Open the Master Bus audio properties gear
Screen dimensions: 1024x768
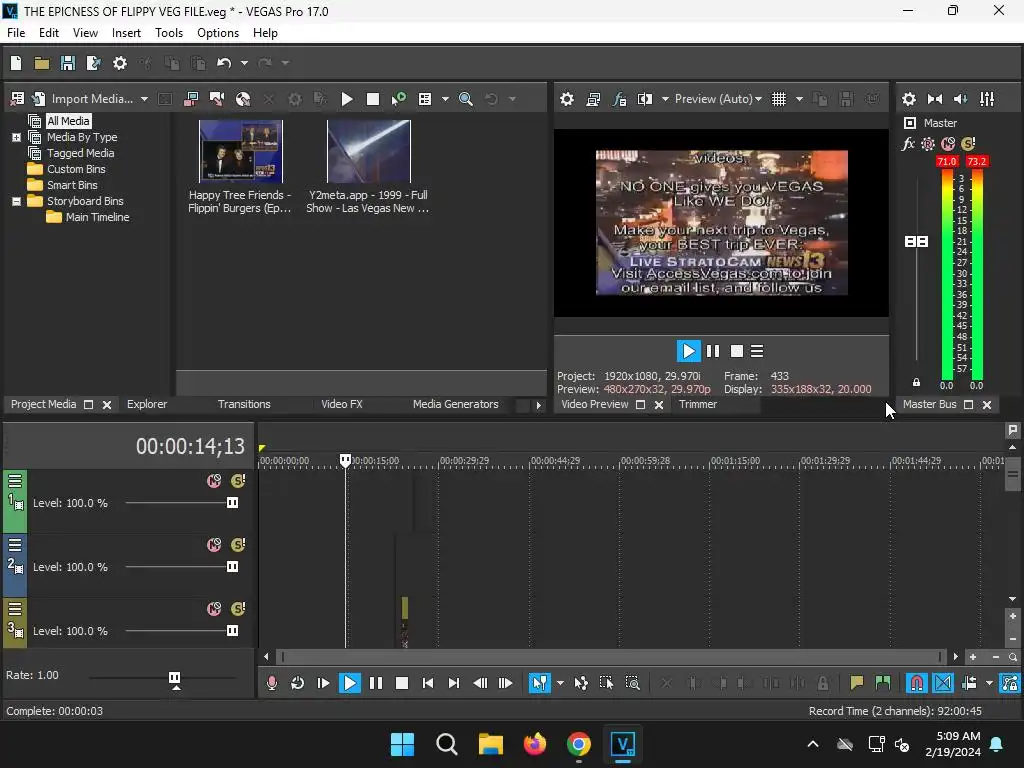click(x=908, y=99)
